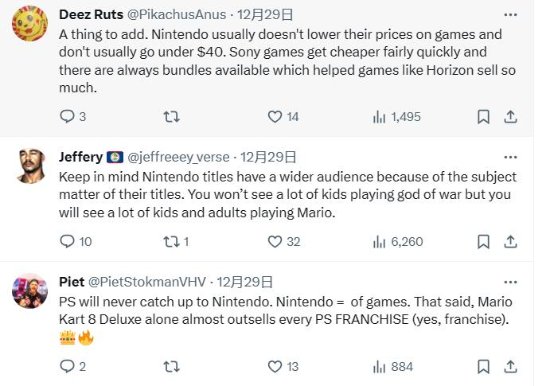Open the @jeffreeey_verse profile handle
The image size is (550, 386).
click(178, 157)
